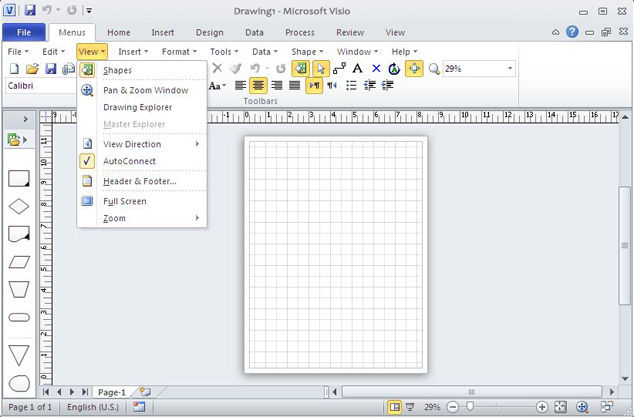This screenshot has height=417, width=634.
Task: Click the Delete X icon in the toolbar
Action: click(x=218, y=68)
